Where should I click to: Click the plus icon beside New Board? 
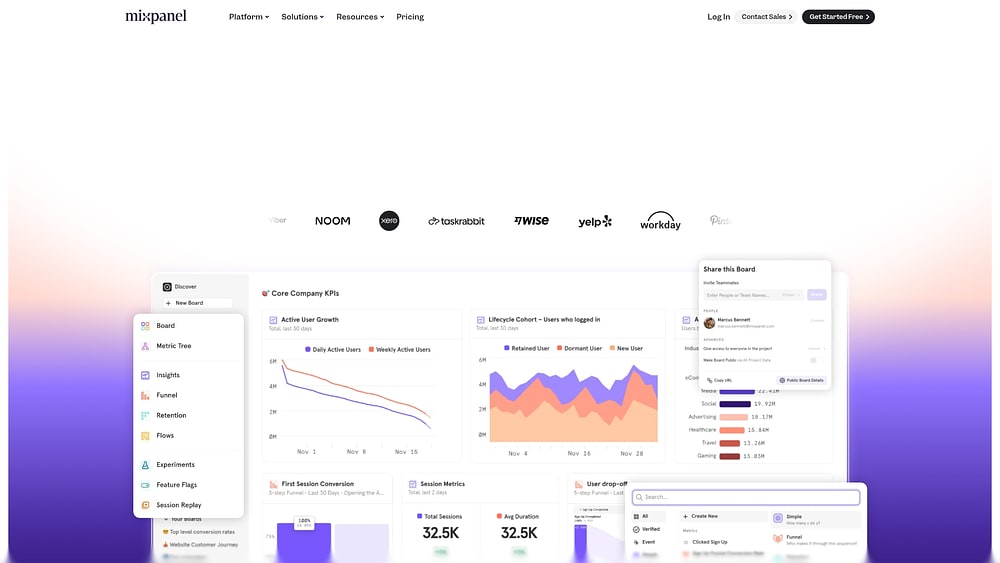(x=168, y=303)
